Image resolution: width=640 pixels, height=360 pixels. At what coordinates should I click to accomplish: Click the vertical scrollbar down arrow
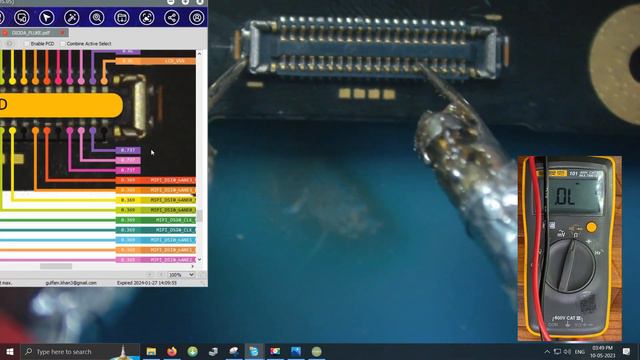tap(199, 260)
